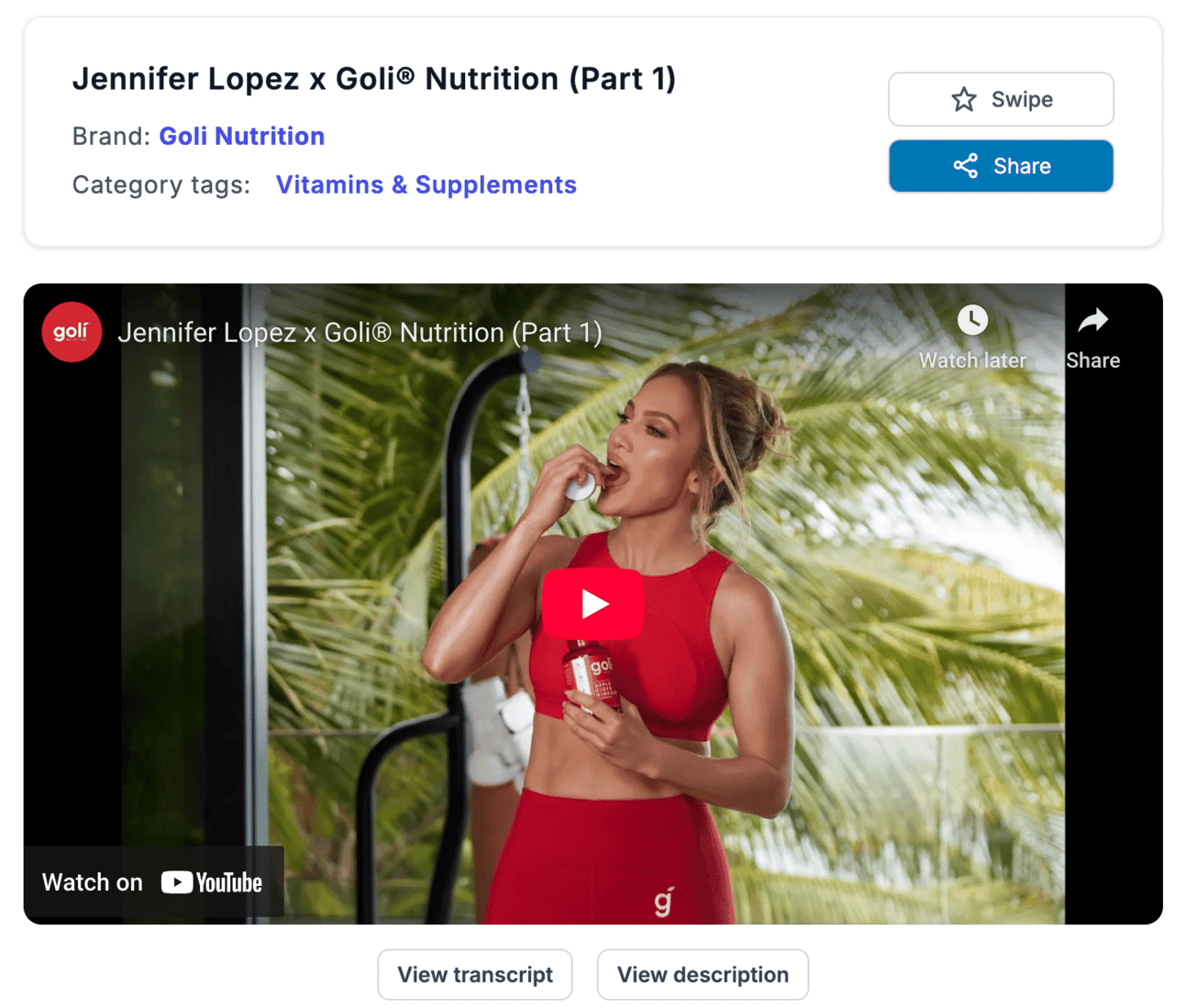Open the video title link inside player

pos(360,332)
